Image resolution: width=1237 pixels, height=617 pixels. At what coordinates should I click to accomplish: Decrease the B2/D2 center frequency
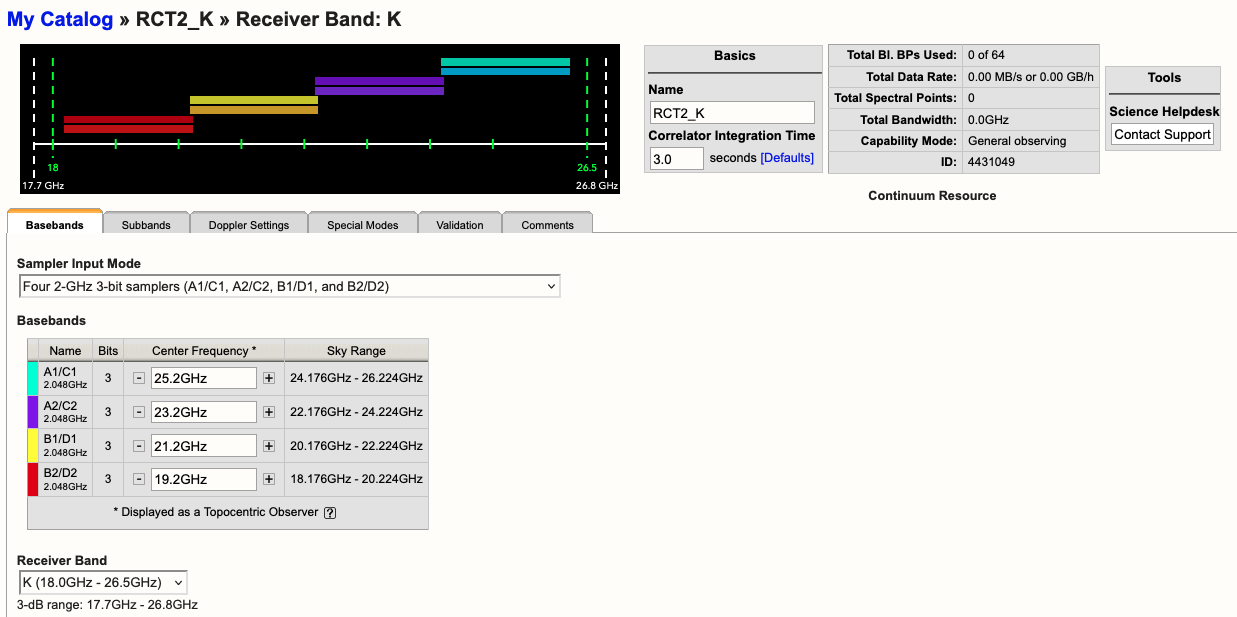click(x=138, y=479)
